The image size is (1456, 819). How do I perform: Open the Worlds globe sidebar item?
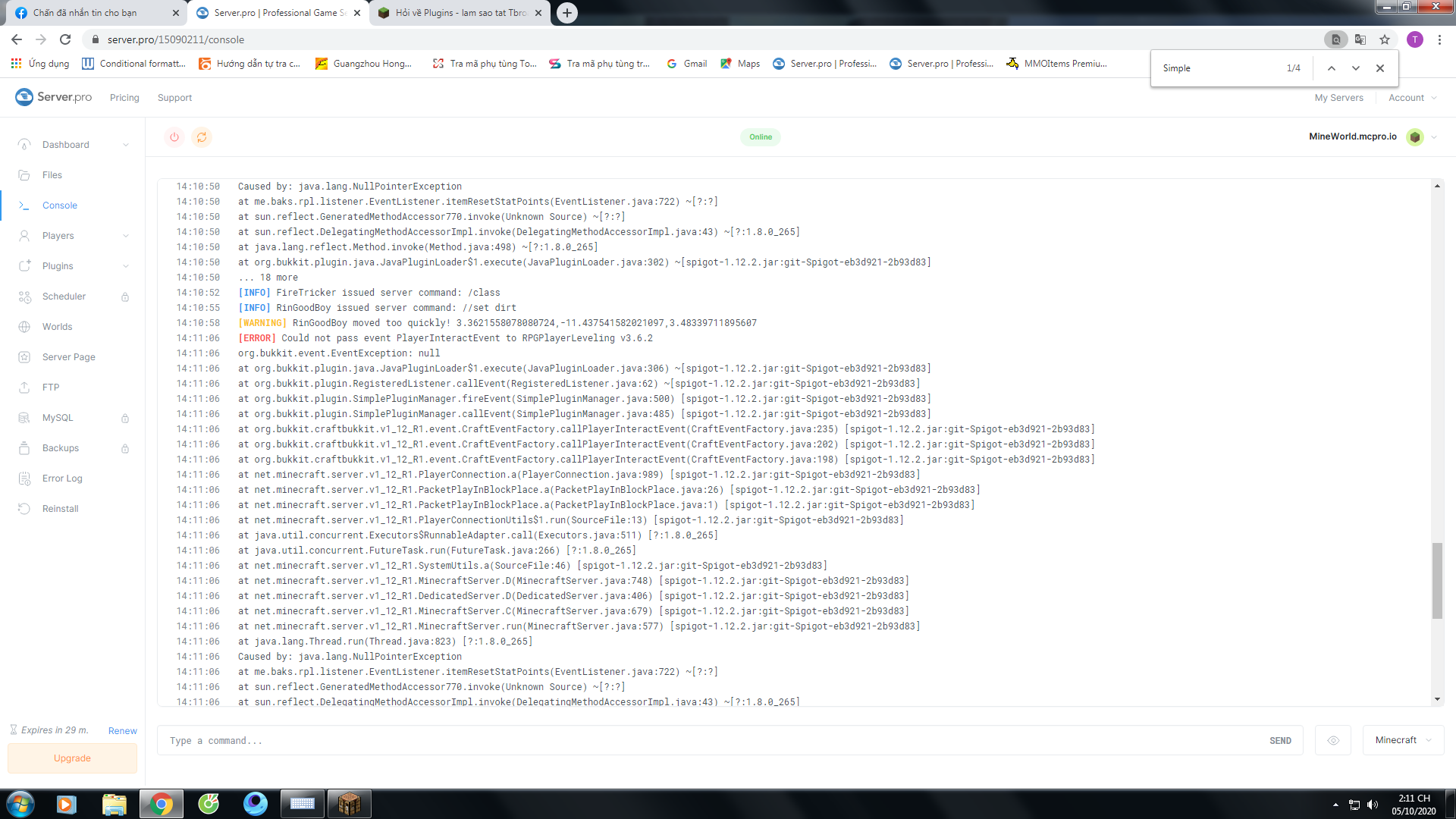point(57,327)
